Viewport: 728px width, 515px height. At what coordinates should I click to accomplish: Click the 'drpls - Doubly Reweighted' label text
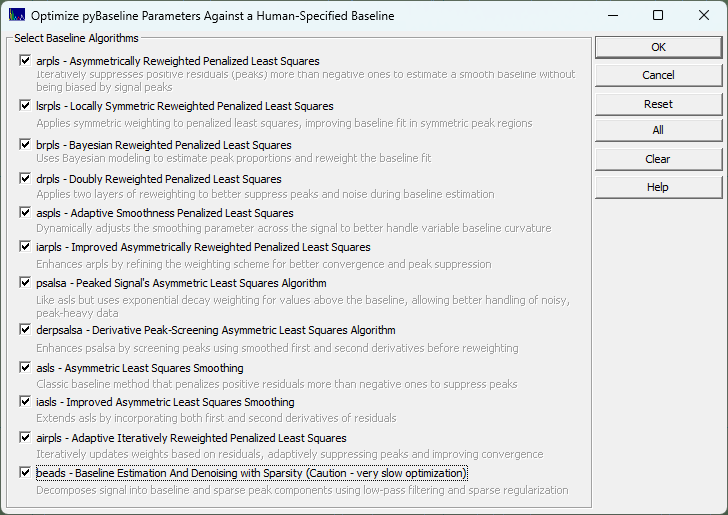click(159, 179)
